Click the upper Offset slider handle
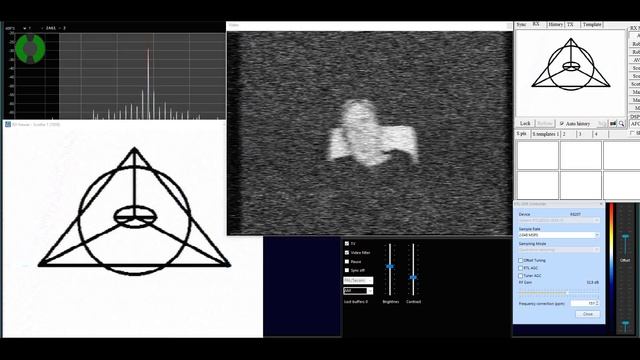 click(x=625, y=237)
